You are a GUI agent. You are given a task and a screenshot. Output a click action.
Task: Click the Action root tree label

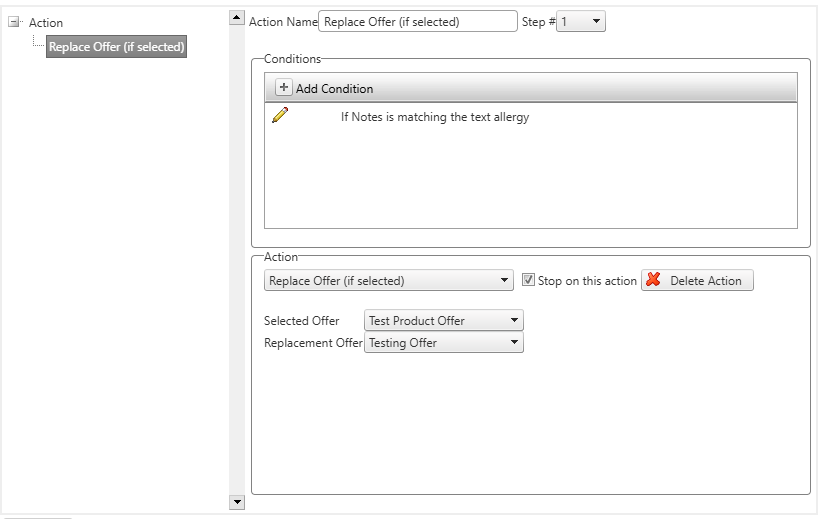(46, 23)
